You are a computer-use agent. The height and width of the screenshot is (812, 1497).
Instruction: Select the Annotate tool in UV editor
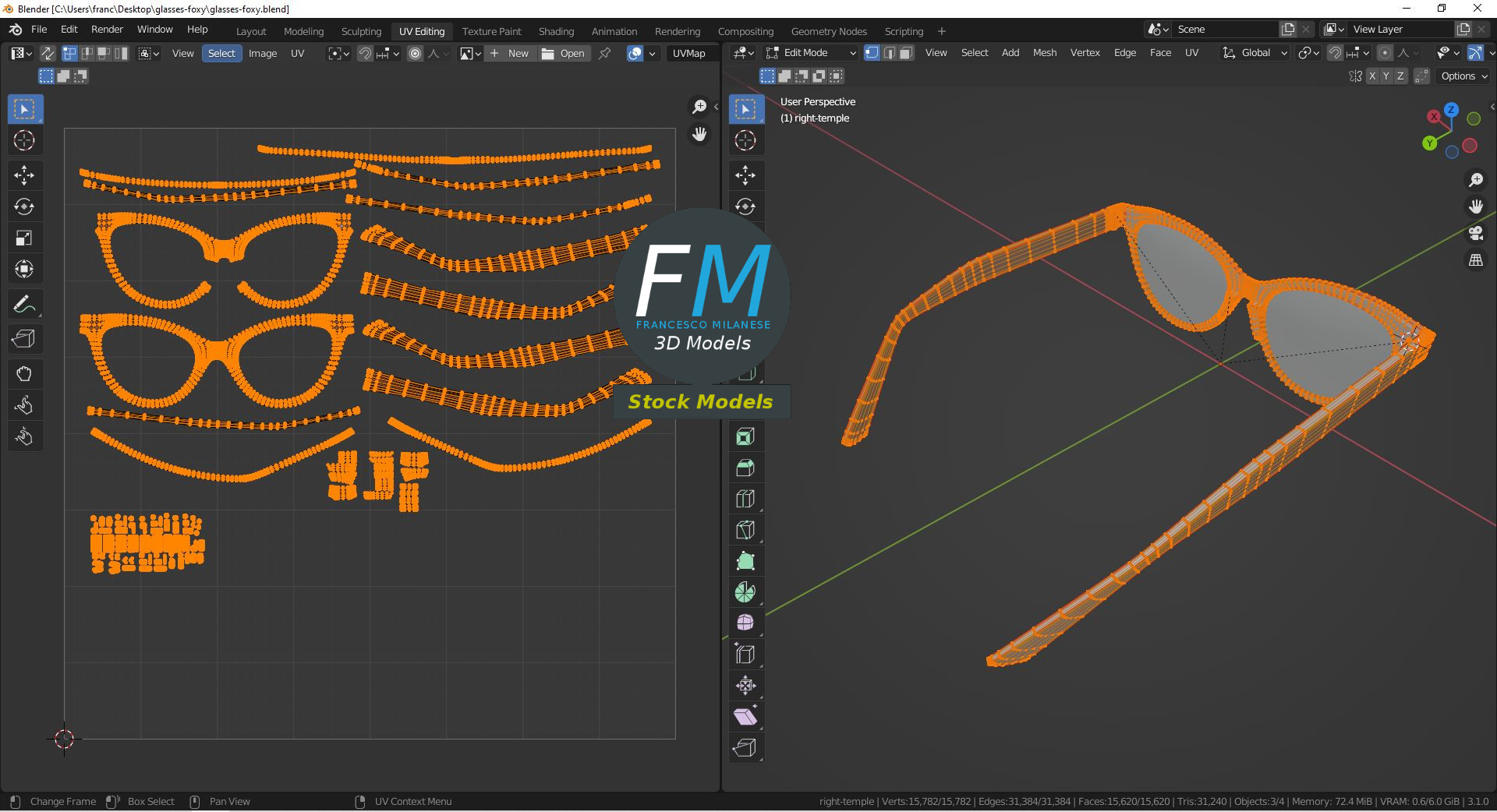(24, 304)
